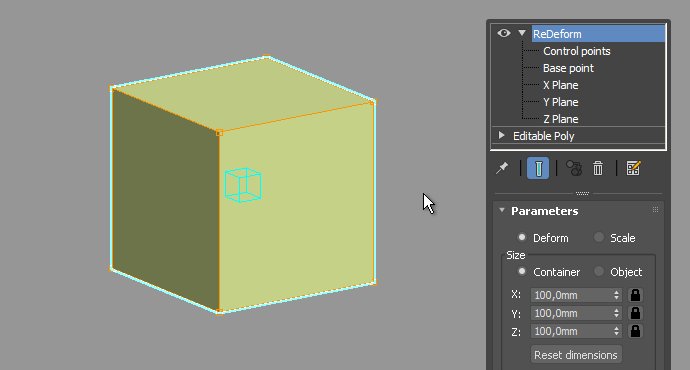The image size is (690, 370).
Task: Expand the Editable Poly entry
Action: pyautogui.click(x=501, y=136)
